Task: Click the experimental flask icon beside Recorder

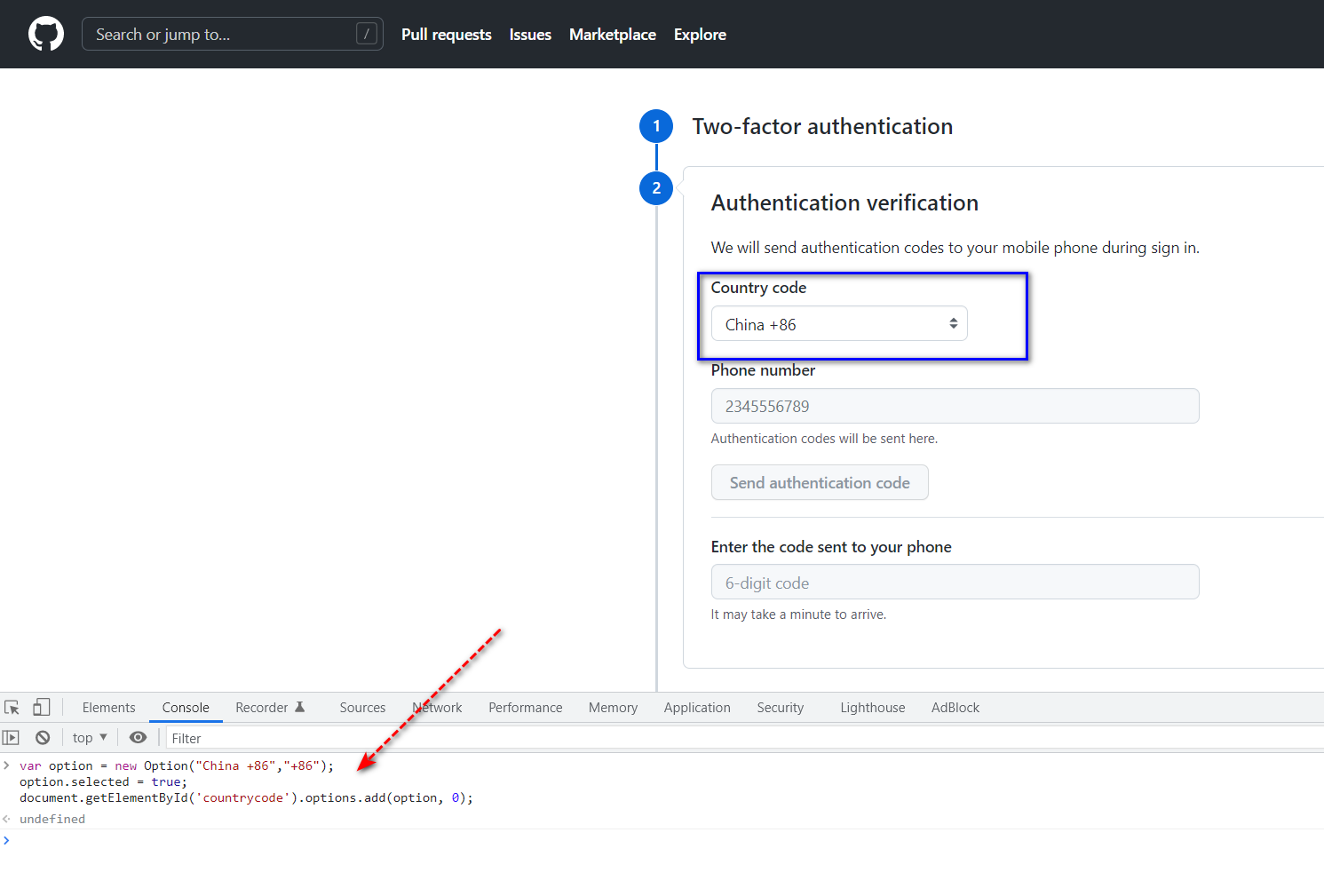Action: (302, 706)
